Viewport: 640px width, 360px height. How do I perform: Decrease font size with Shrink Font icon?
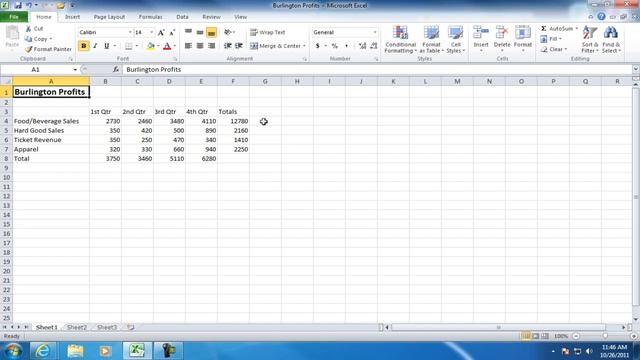(172, 32)
